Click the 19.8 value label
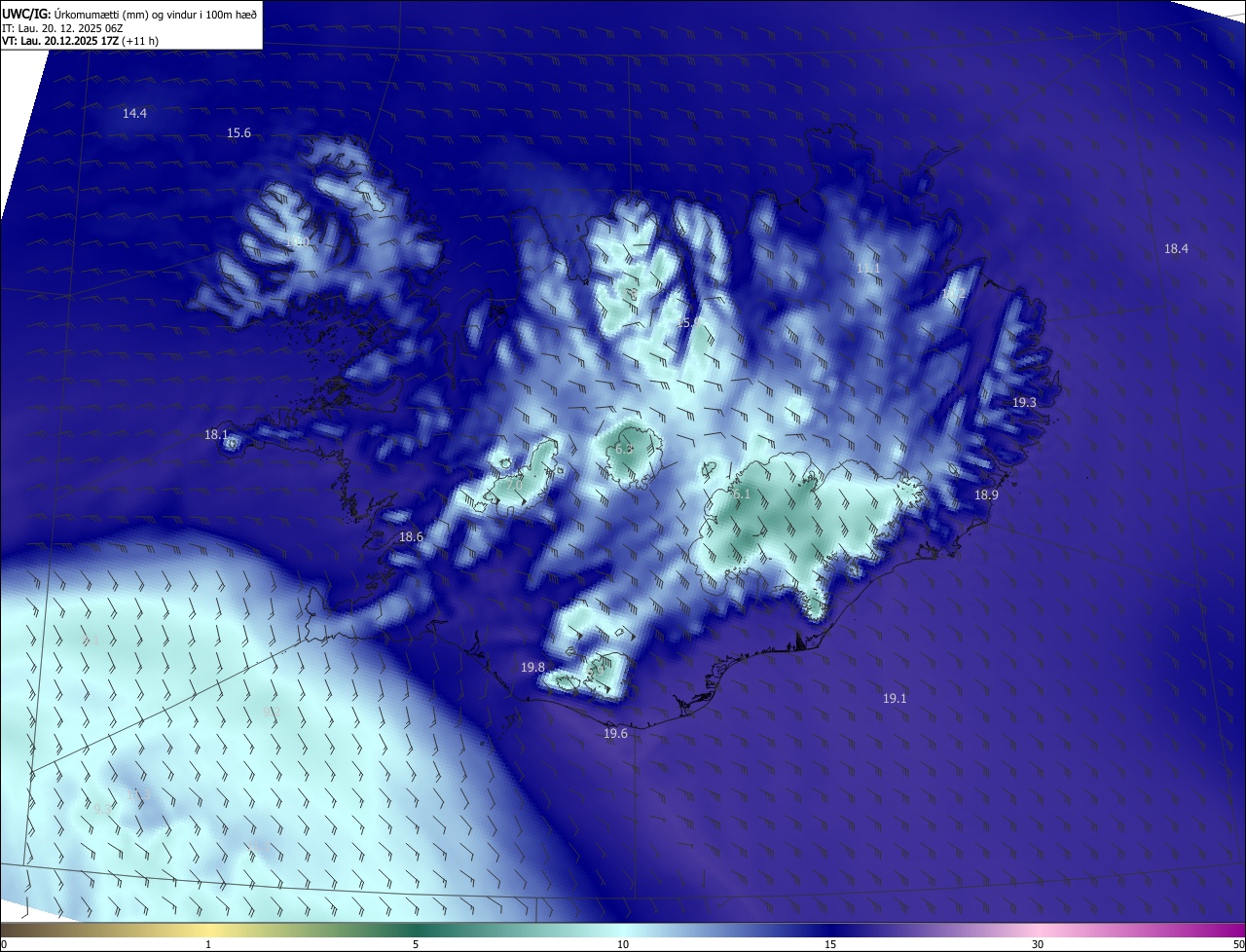Image resolution: width=1246 pixels, height=952 pixels. tap(532, 668)
